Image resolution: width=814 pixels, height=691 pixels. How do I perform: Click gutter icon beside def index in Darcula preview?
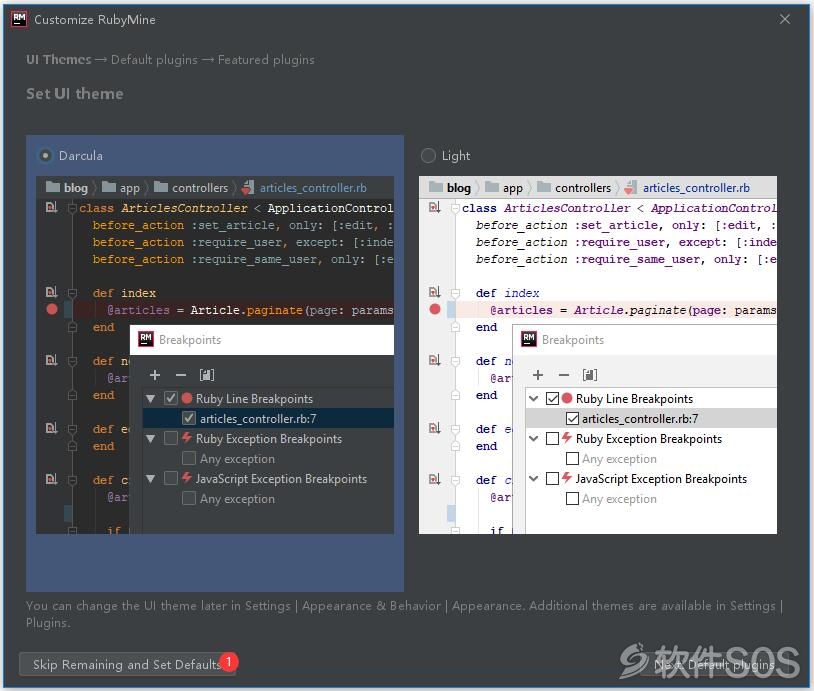click(51, 292)
